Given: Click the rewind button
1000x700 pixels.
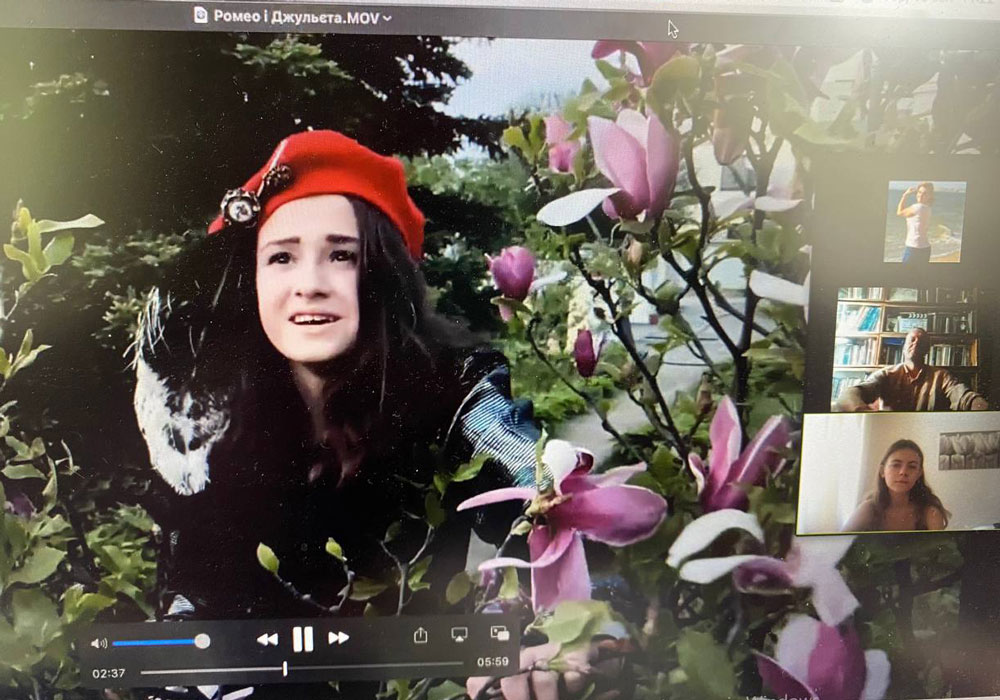Looking at the screenshot, I should [267, 639].
